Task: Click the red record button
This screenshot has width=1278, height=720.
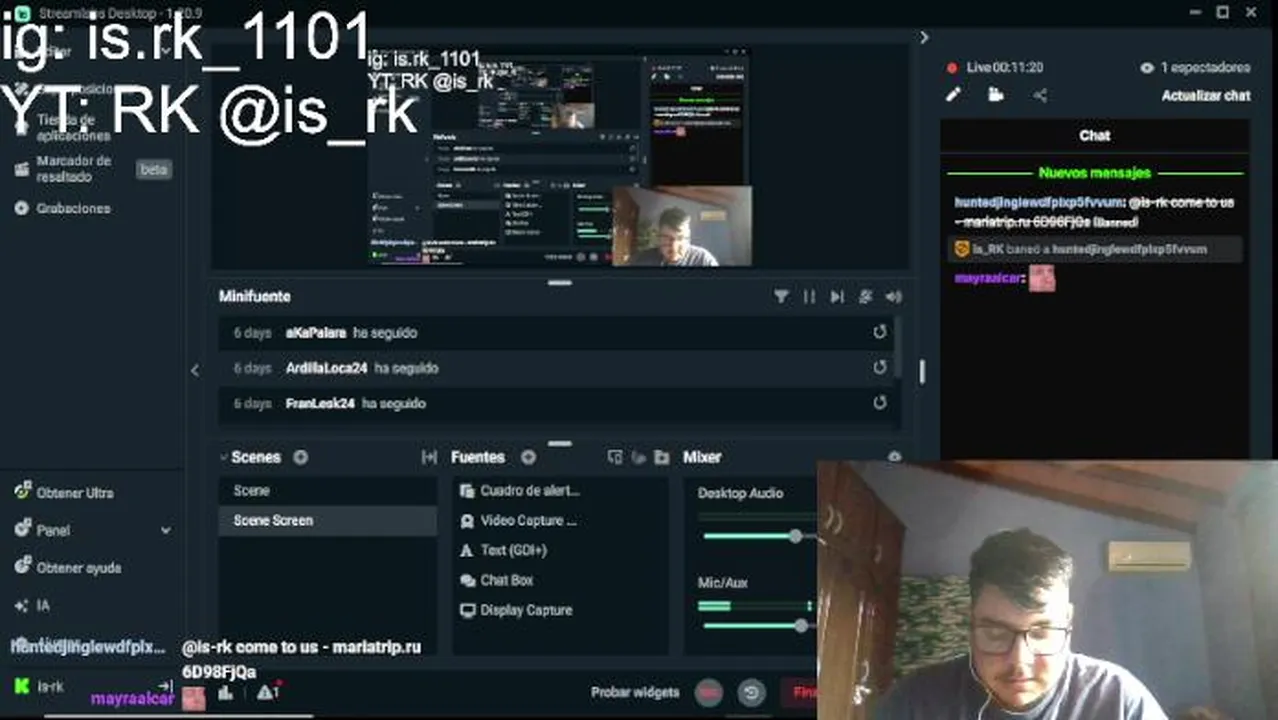Action: [709, 692]
